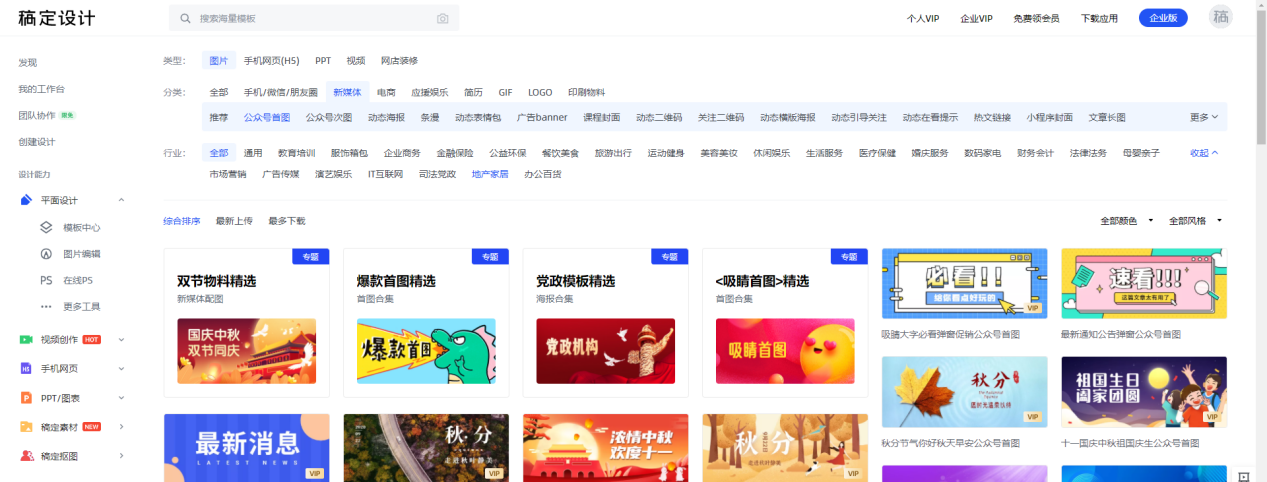Open the 全部风格 dropdown
Viewport: 1267px width, 482px height.
1195,220
